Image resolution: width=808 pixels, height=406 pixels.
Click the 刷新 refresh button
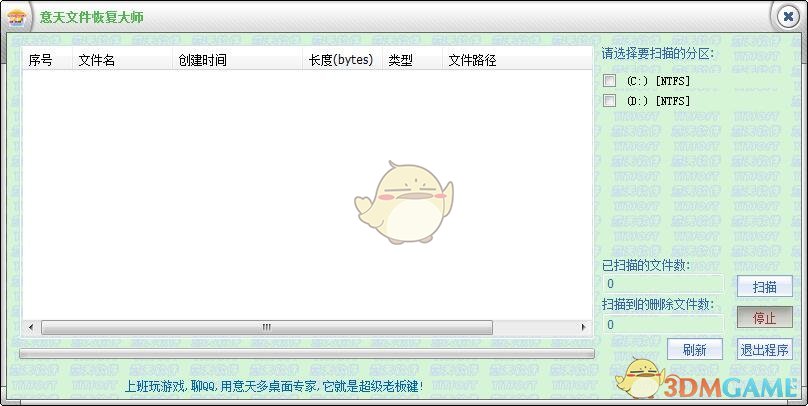(x=695, y=350)
